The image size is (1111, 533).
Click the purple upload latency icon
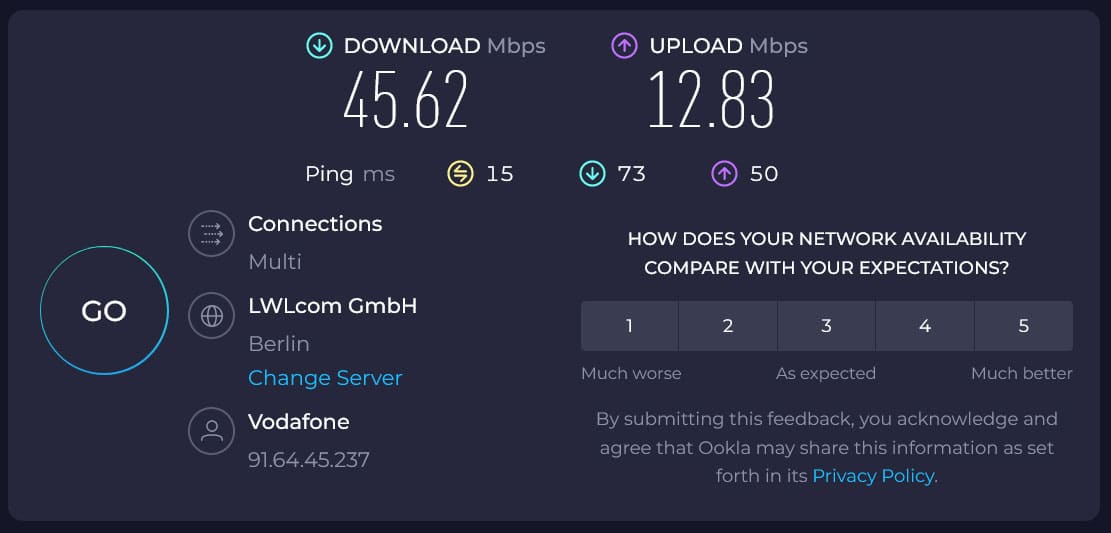tap(724, 174)
